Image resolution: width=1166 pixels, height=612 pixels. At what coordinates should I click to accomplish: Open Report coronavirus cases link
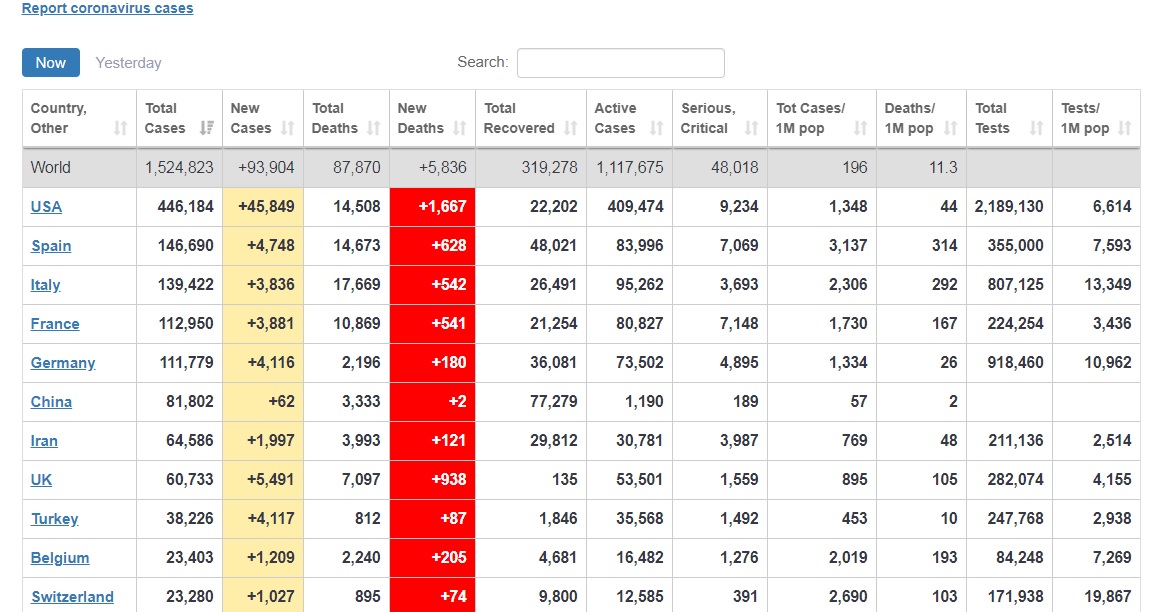tap(107, 8)
